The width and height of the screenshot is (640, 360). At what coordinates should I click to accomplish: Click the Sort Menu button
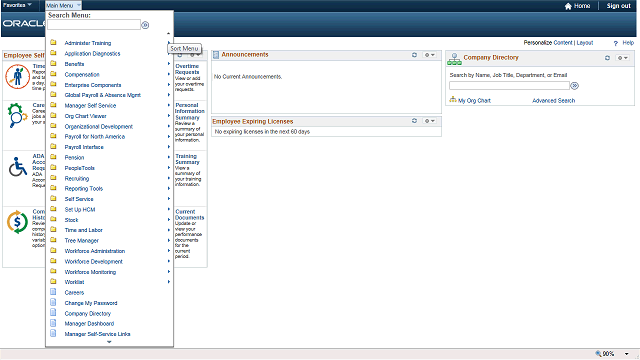click(184, 49)
